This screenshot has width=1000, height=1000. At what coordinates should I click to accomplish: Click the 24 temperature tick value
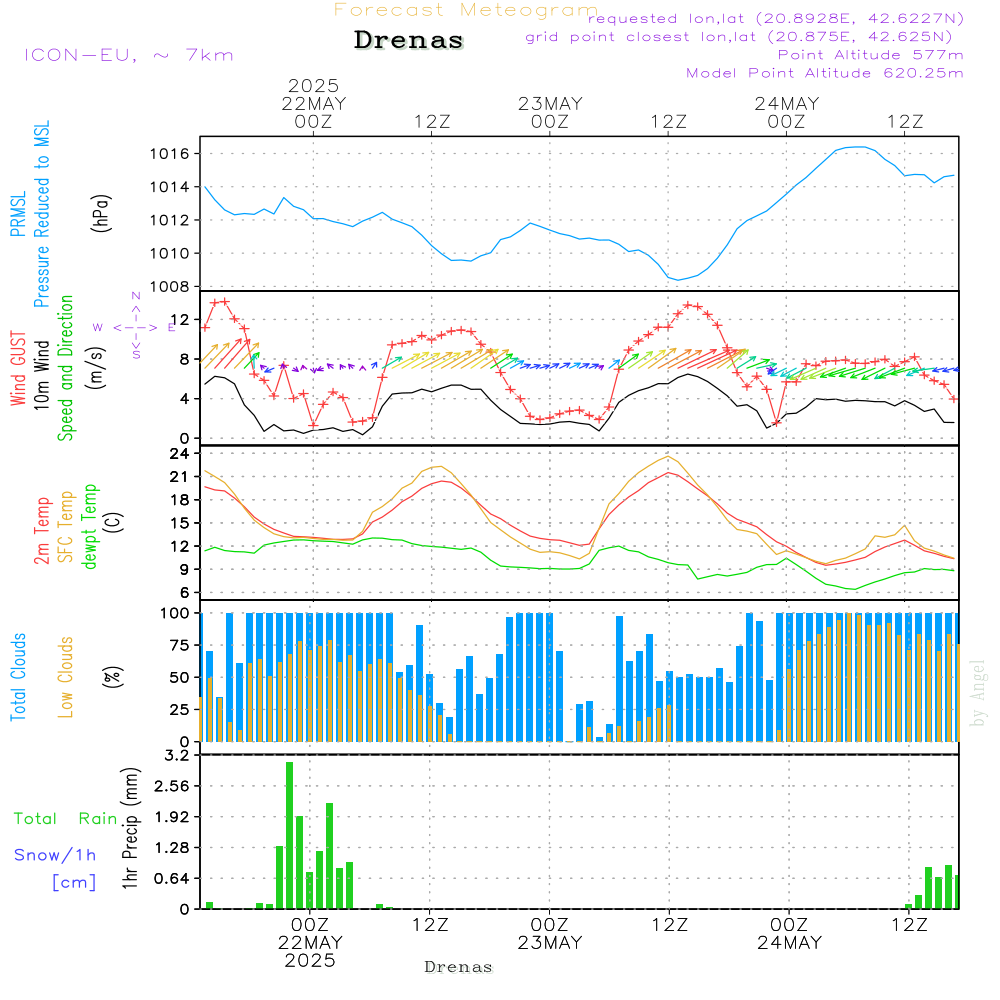pos(179,453)
